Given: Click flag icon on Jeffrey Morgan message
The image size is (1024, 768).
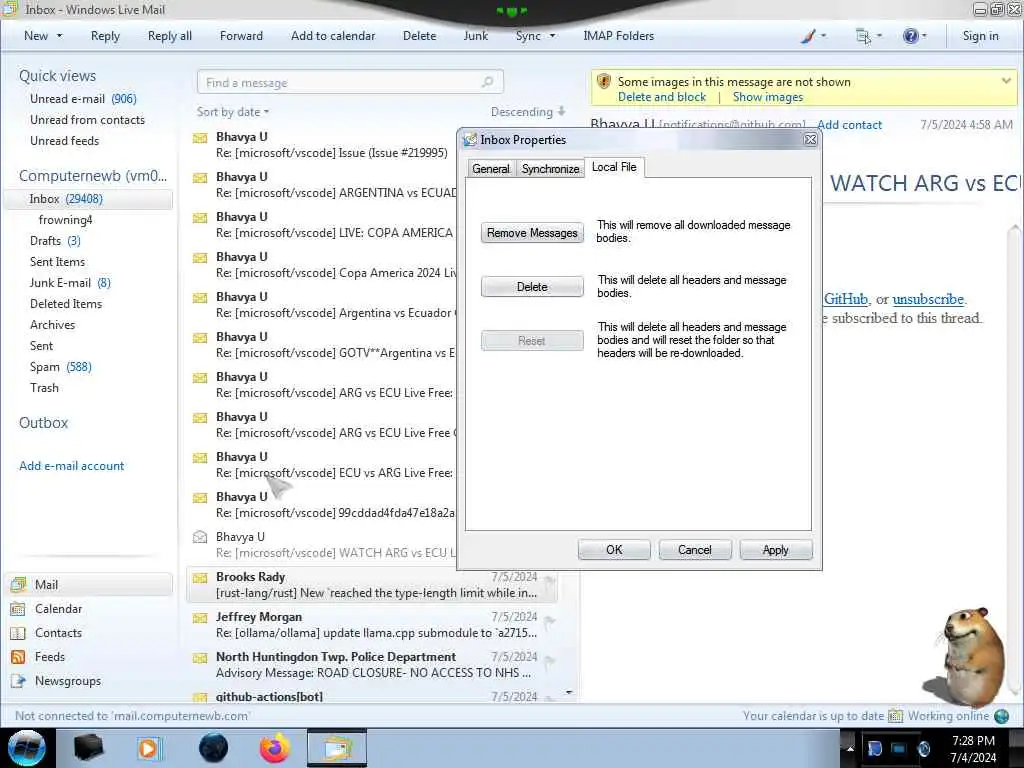Looking at the screenshot, I should click(549, 621).
